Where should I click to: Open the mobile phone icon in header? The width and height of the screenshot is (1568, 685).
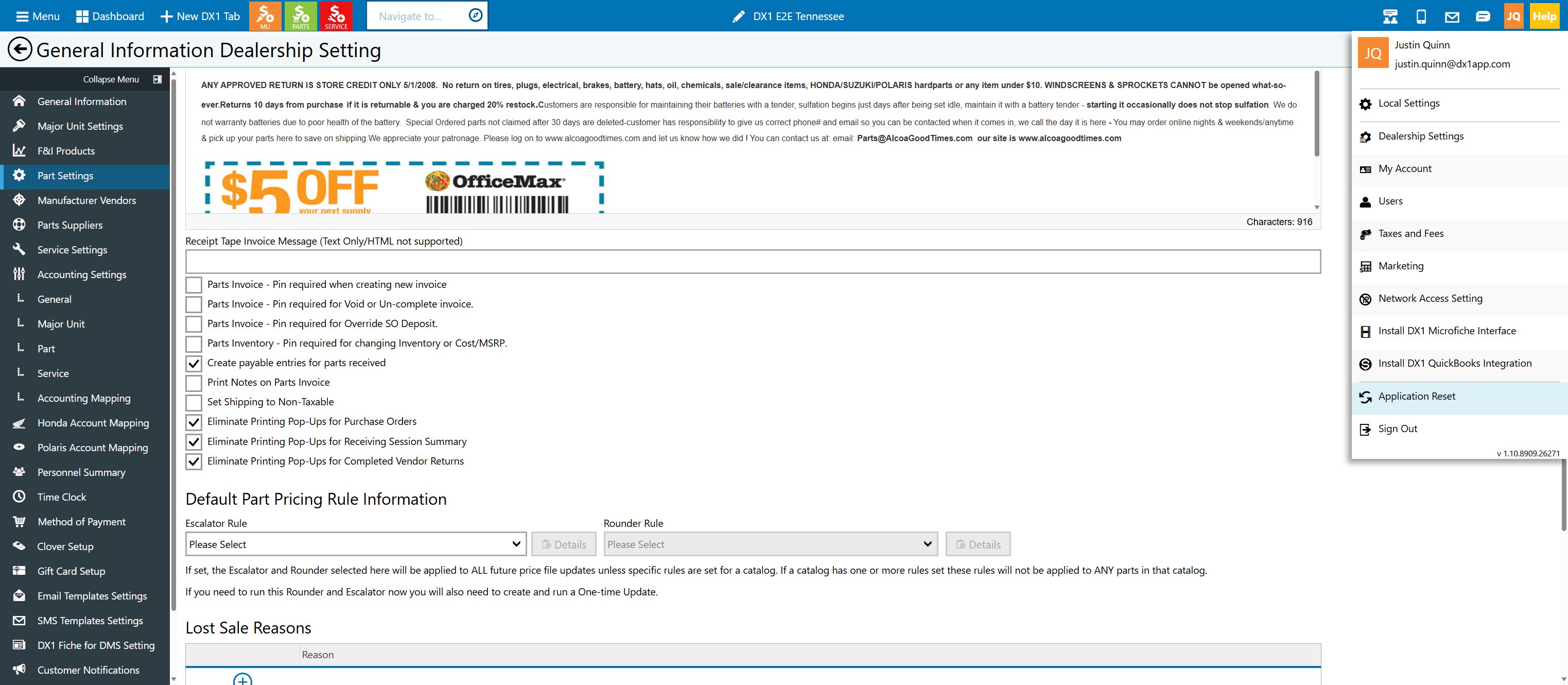[1421, 16]
